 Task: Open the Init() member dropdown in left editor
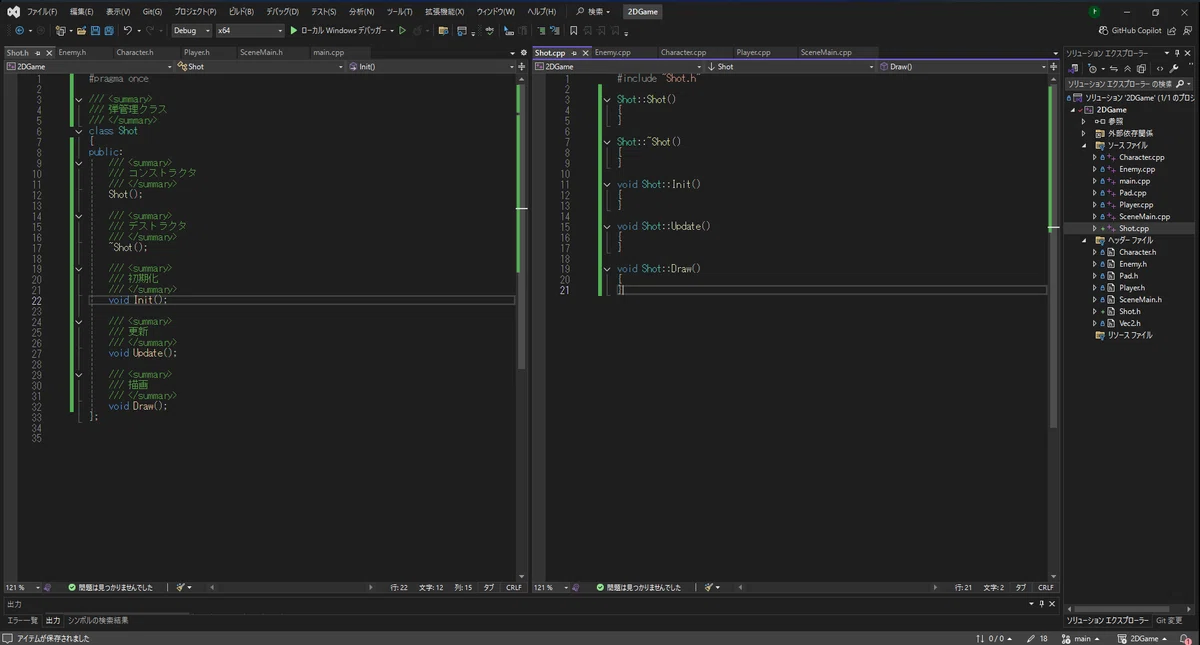pos(430,67)
